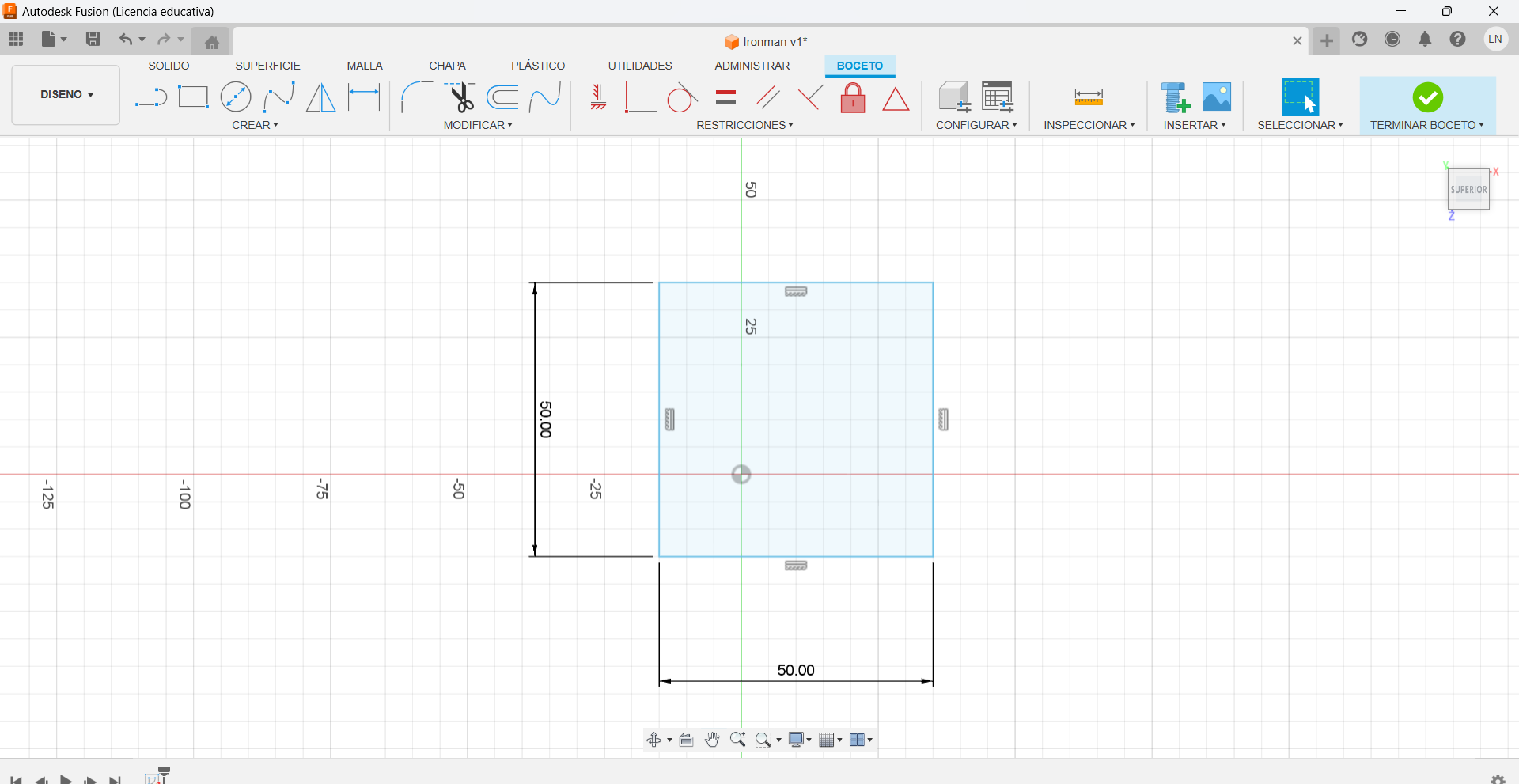1519x784 pixels.
Task: Switch to the PLÁSTICO tab
Action: point(538,66)
